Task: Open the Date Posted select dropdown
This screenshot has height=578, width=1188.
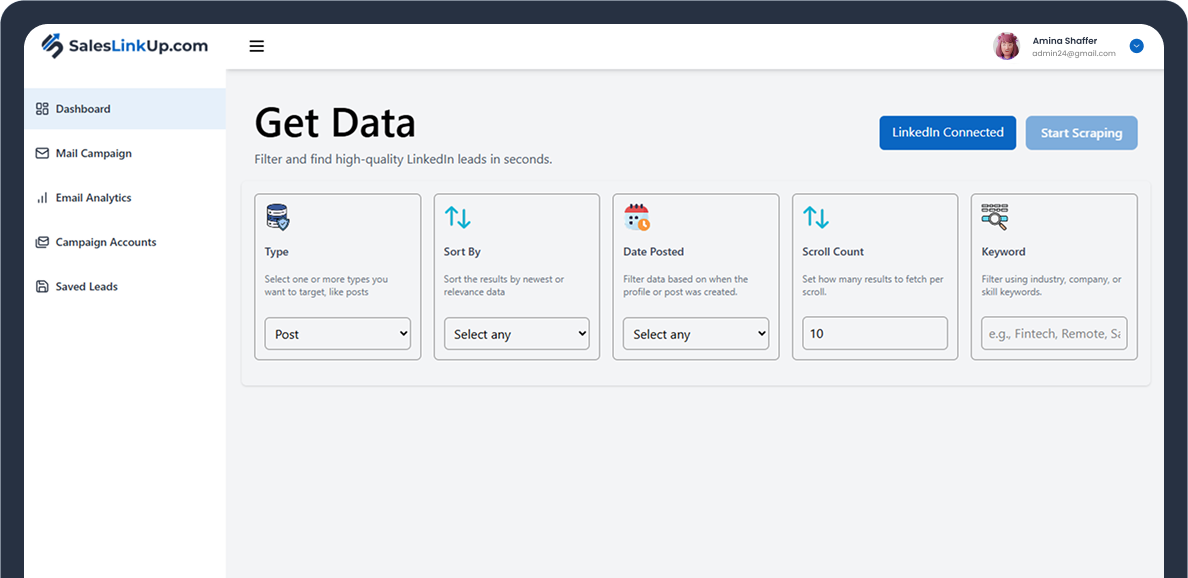Action: (x=695, y=334)
